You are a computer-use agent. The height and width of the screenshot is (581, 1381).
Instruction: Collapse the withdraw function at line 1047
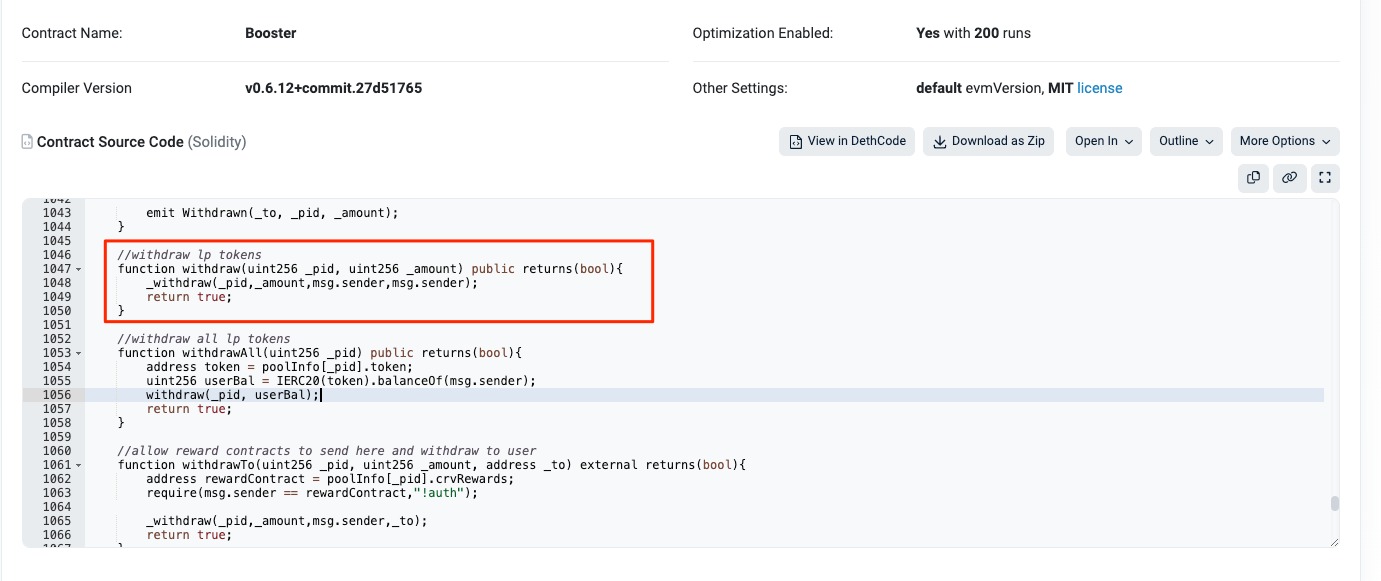79,270
